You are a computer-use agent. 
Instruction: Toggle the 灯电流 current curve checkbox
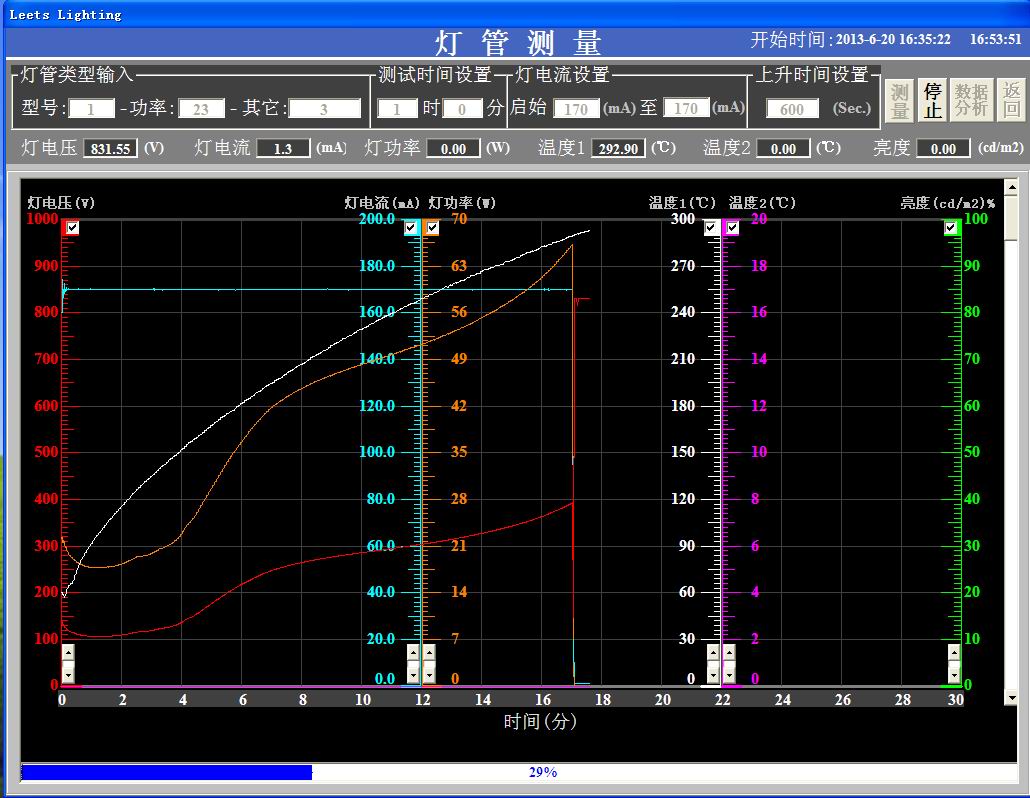tap(411, 228)
